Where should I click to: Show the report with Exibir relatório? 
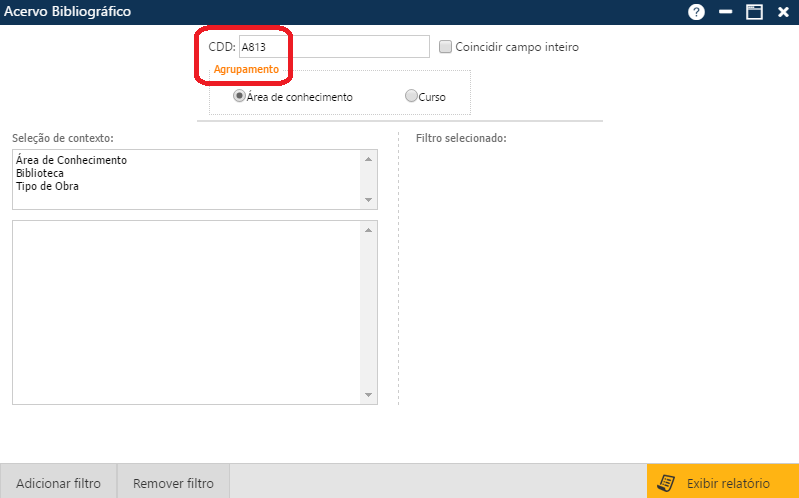(723, 483)
